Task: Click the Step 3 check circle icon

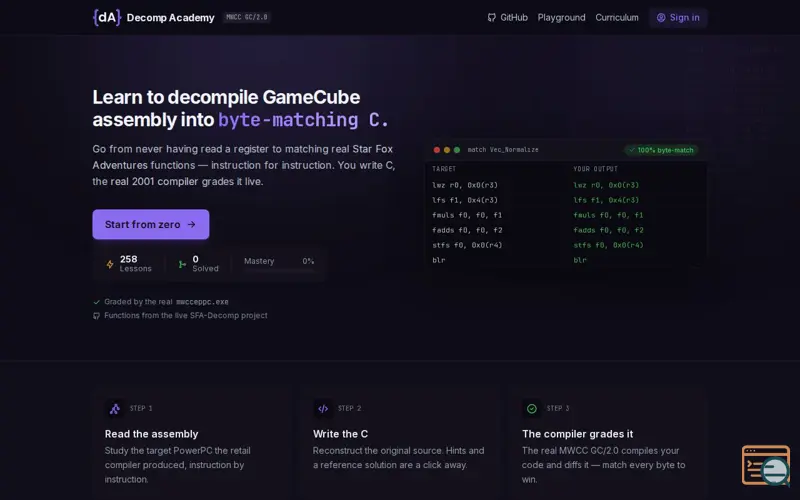Action: click(532, 409)
